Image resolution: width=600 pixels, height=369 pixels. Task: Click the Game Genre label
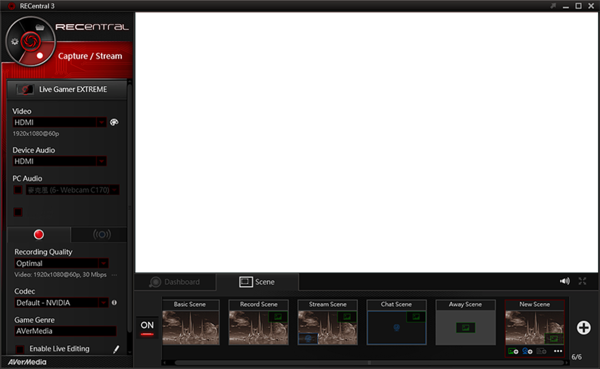tap(34, 320)
